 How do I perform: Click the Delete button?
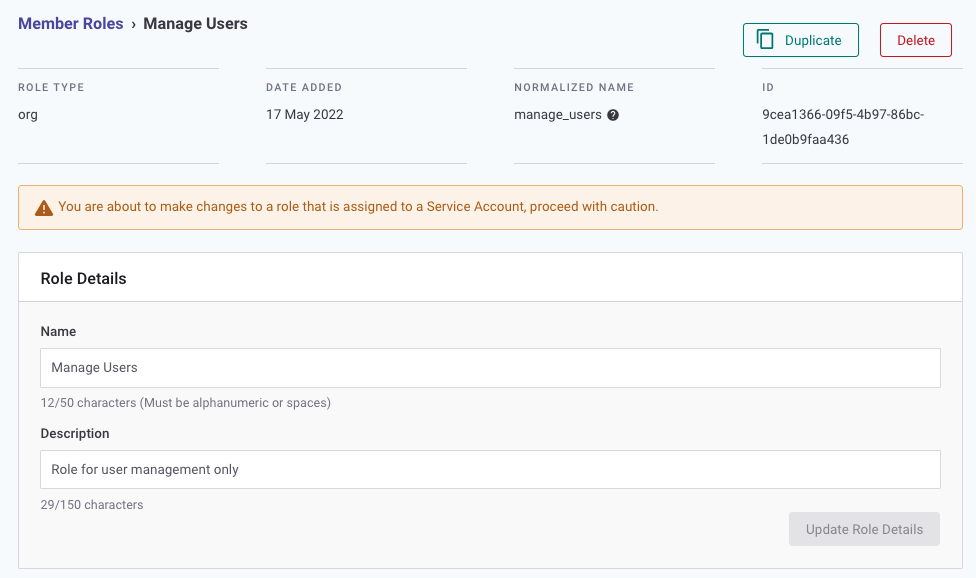click(916, 40)
